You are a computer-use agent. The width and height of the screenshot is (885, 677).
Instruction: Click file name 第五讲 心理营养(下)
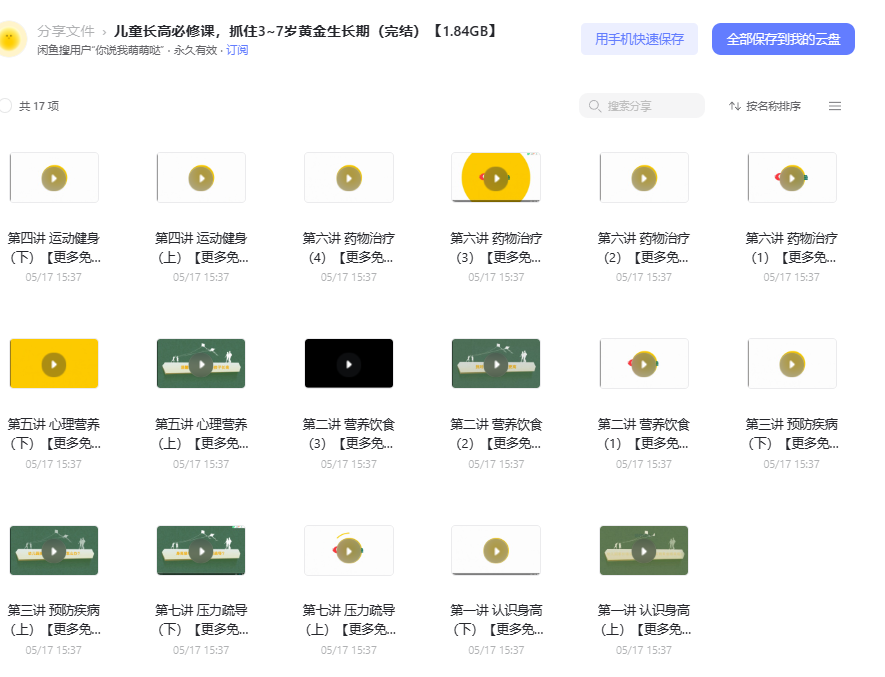coord(54,434)
